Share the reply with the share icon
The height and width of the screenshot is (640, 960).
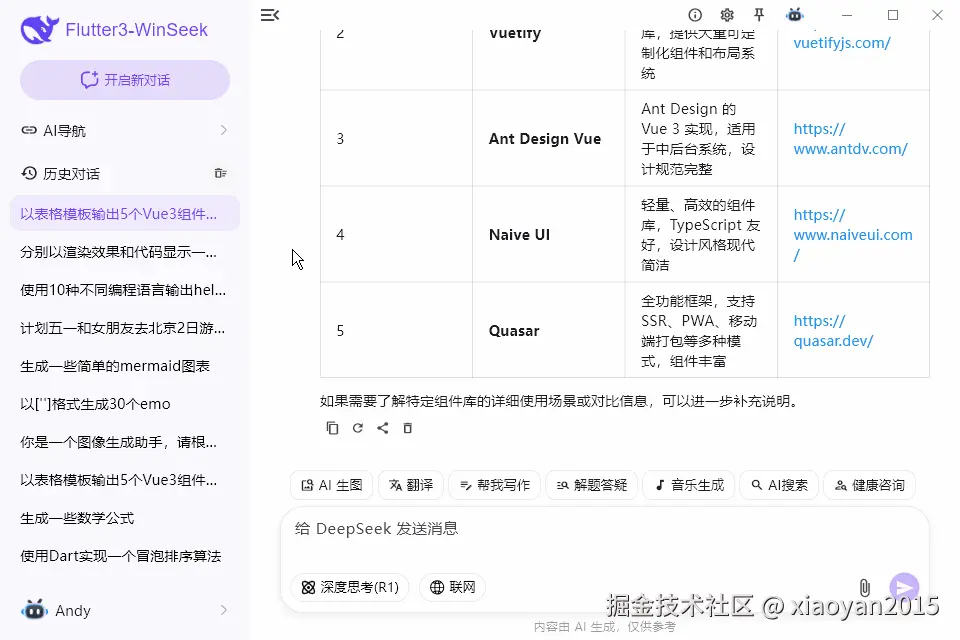click(383, 428)
